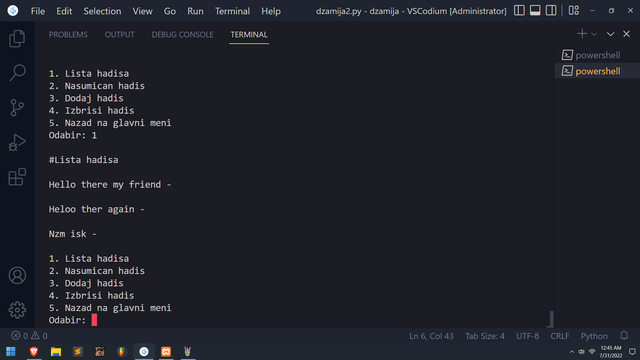Create a new terminal with plus icon
The image size is (640, 360).
tap(582, 34)
